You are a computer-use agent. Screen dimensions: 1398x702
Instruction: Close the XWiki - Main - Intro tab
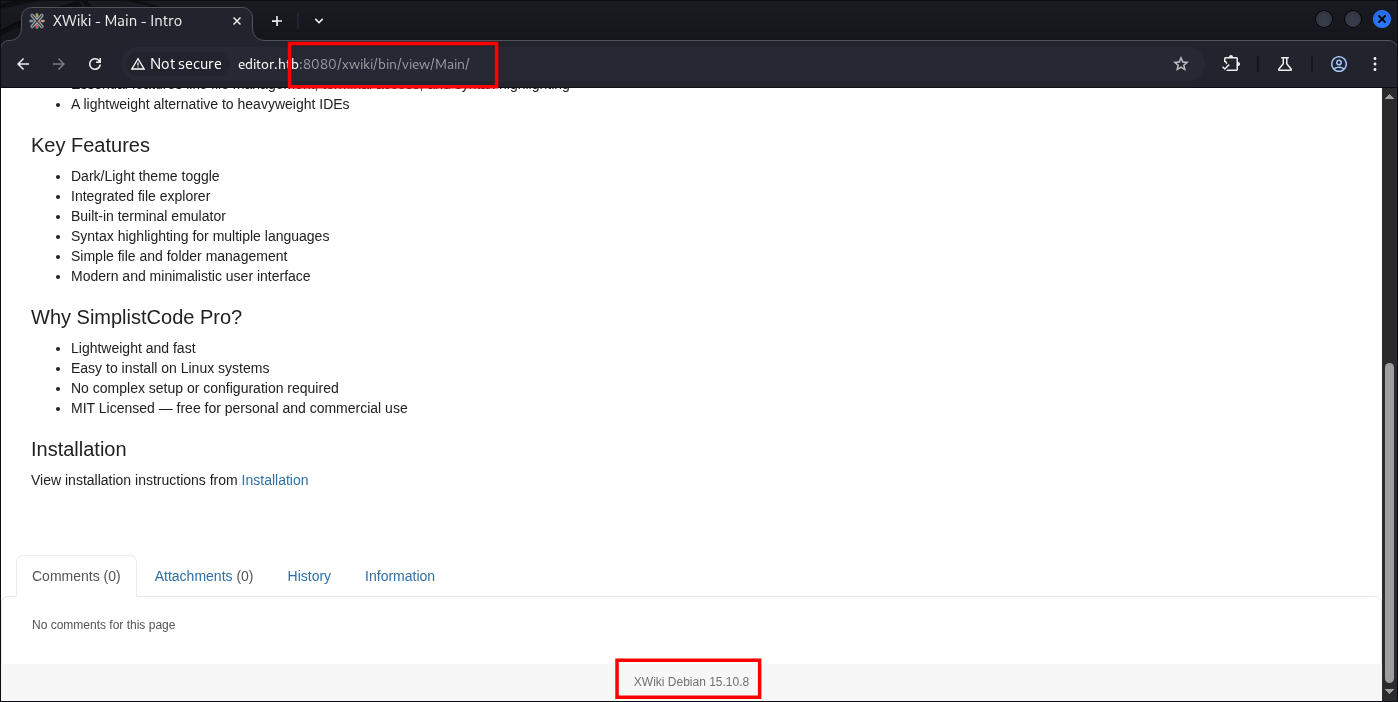pos(238,21)
